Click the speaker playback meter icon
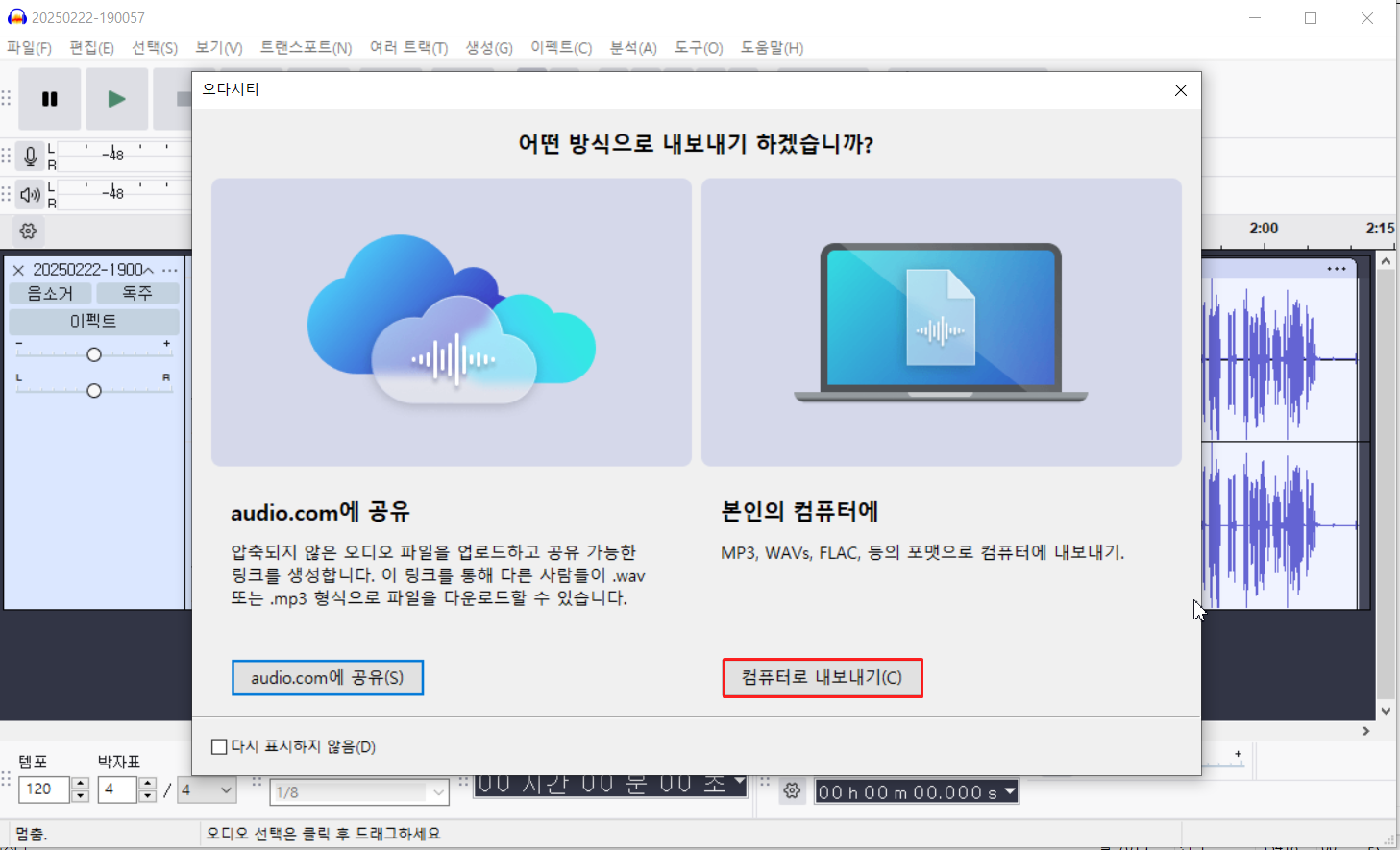1400x850 pixels. coord(30,195)
